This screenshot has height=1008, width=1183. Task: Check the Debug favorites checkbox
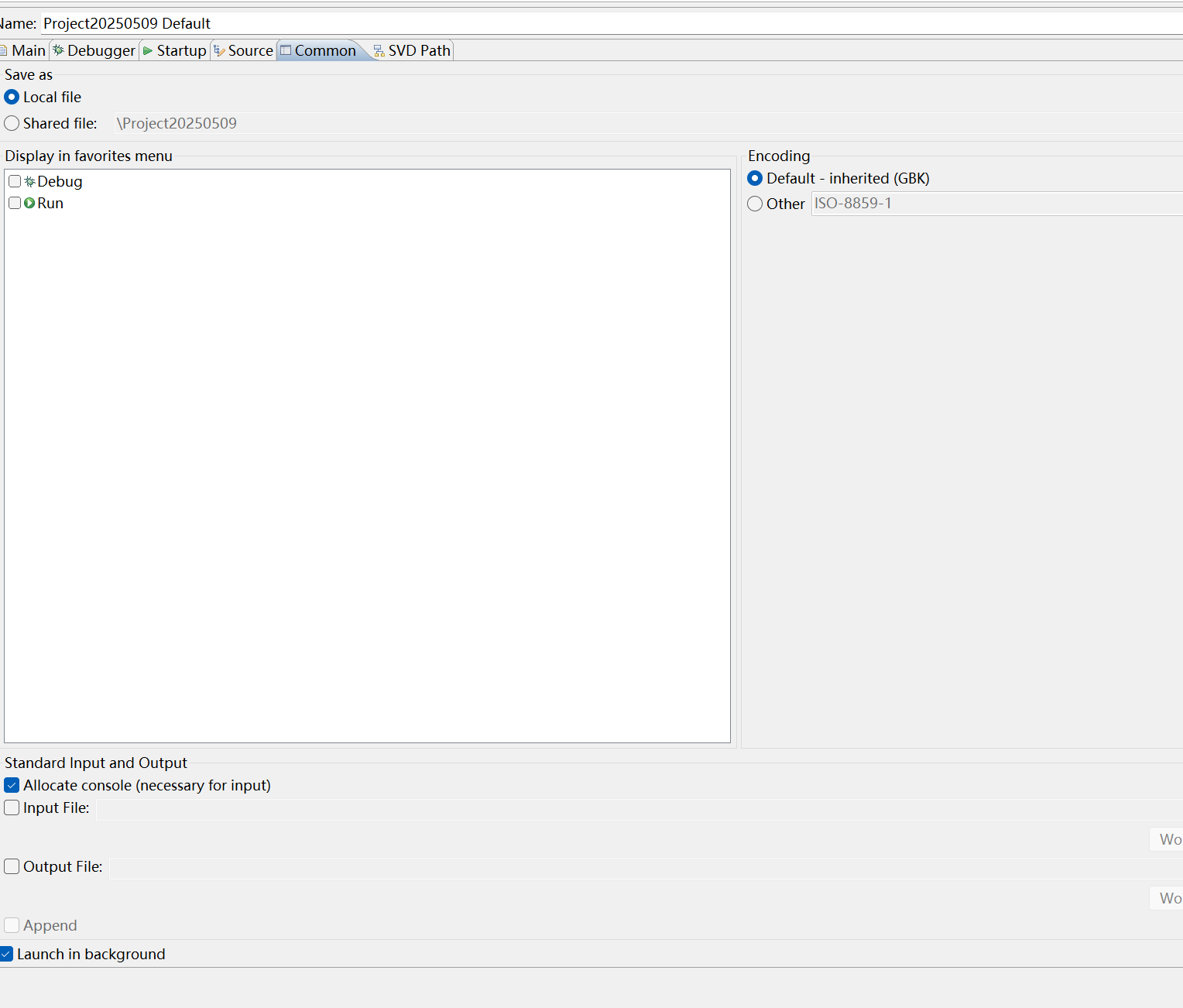tap(15, 181)
